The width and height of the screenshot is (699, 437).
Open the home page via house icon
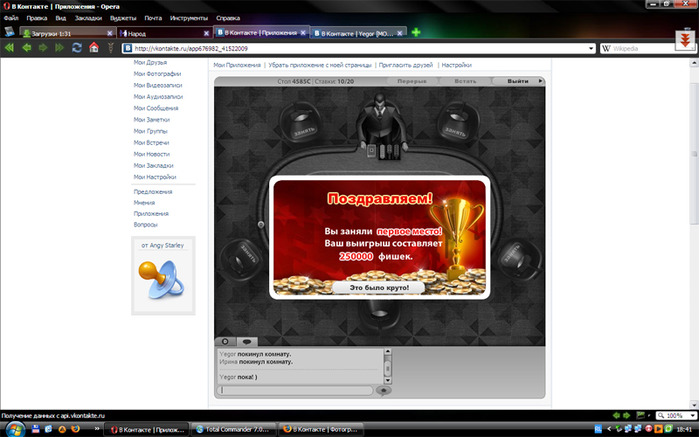point(94,47)
